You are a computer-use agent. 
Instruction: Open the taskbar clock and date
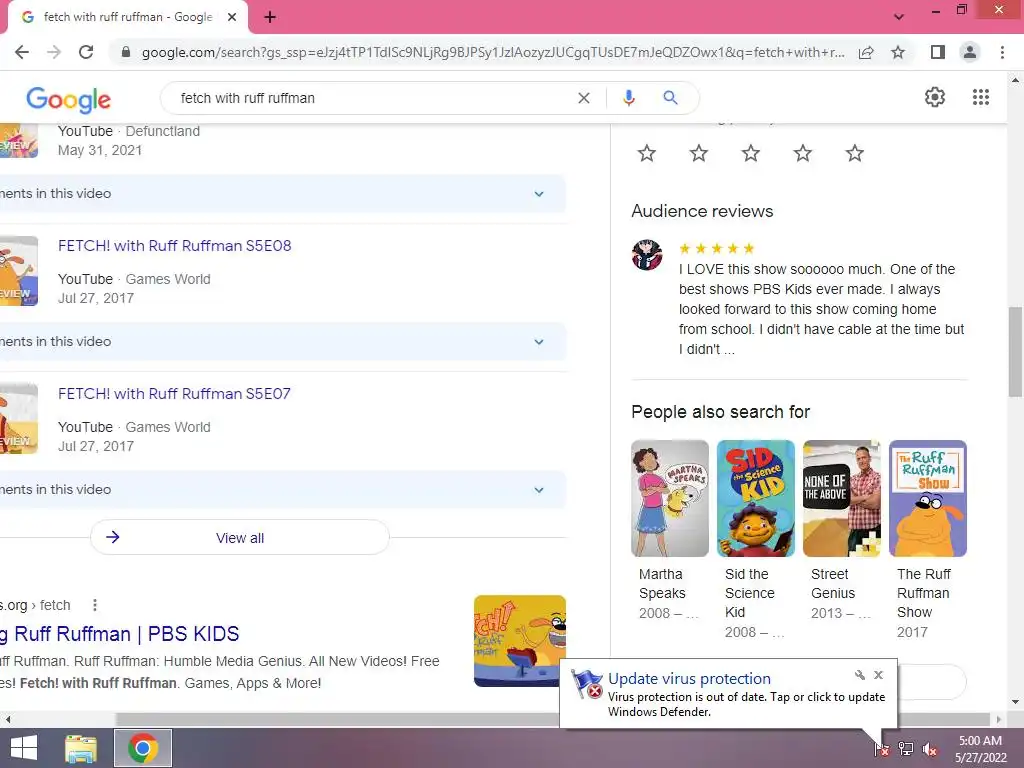coord(980,749)
